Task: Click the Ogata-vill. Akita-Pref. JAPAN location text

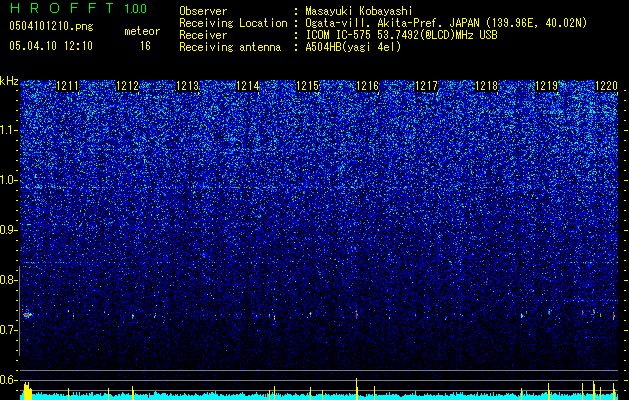Action: pos(446,23)
